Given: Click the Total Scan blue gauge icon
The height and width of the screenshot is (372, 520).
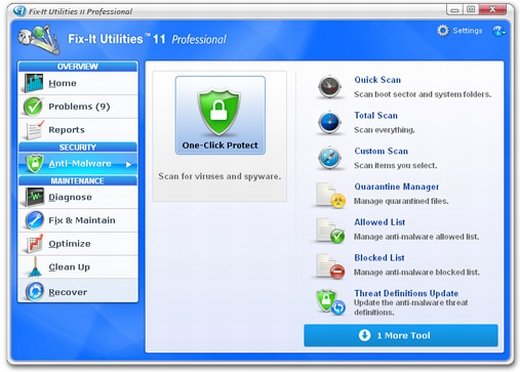Looking at the screenshot, I should 329,122.
